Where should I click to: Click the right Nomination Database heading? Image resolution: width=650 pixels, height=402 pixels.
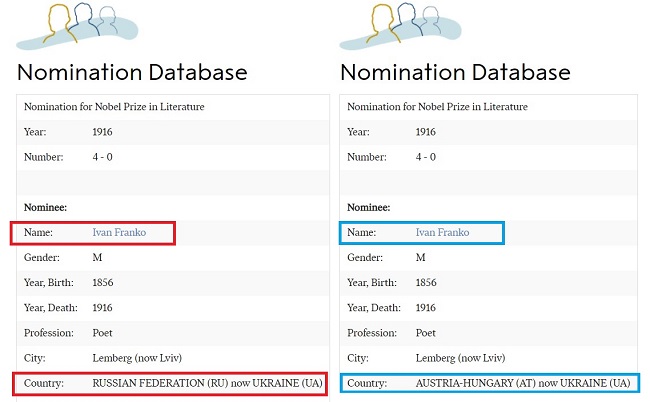[455, 73]
